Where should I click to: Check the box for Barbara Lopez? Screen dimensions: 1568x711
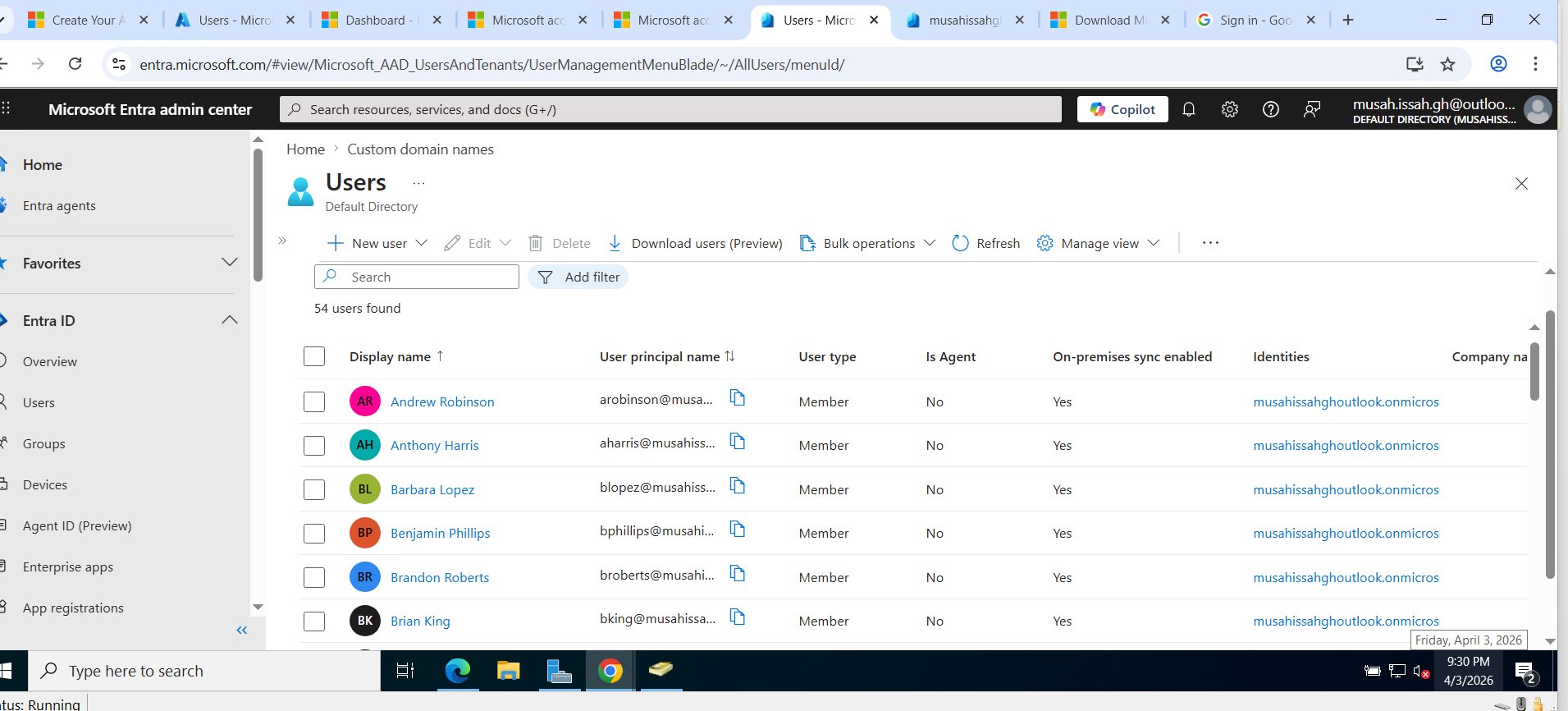[314, 489]
